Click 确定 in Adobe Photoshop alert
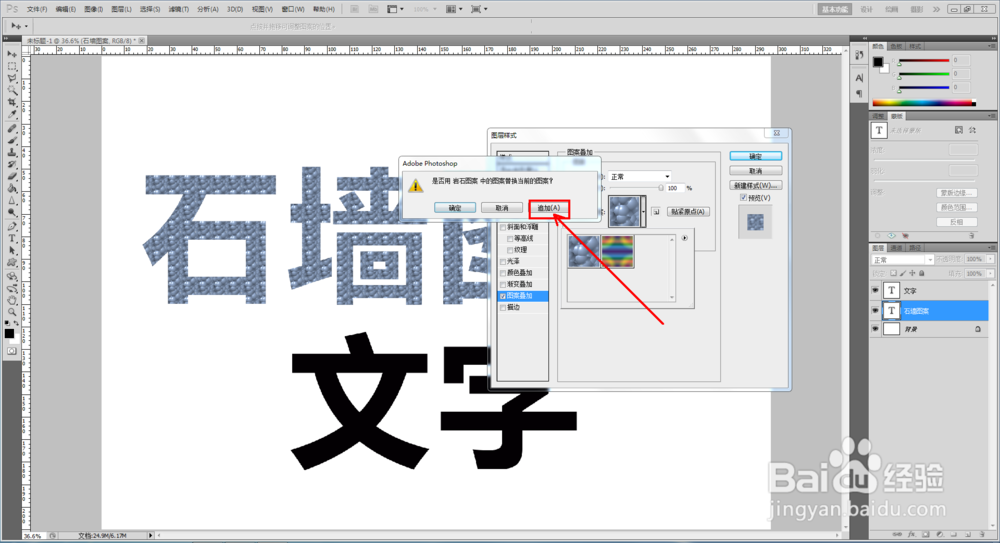This screenshot has height=543, width=1000. pos(455,208)
